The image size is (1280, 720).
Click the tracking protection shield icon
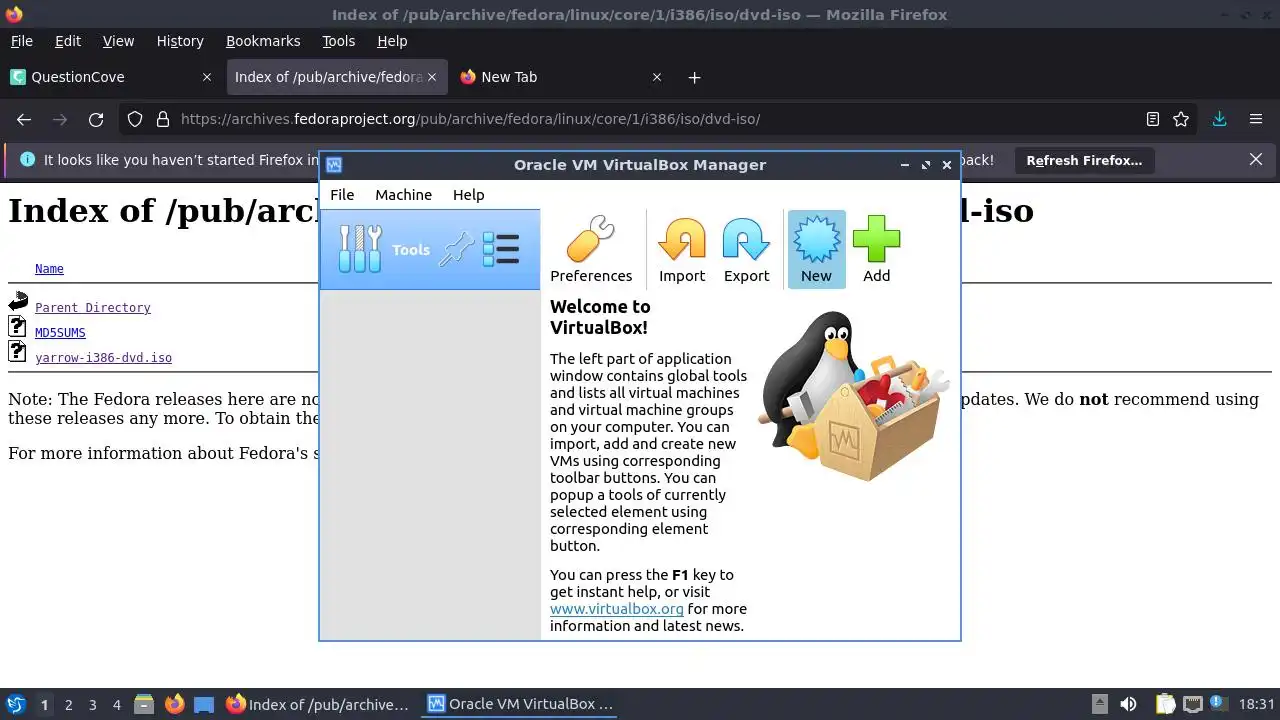(x=135, y=119)
